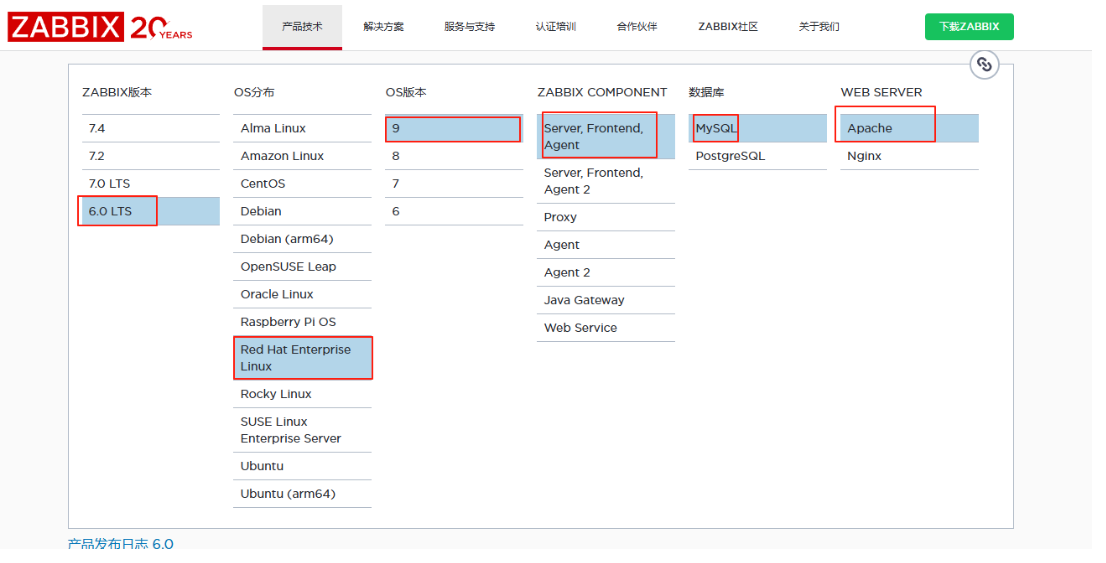Choose Apache web server

click(x=909, y=128)
